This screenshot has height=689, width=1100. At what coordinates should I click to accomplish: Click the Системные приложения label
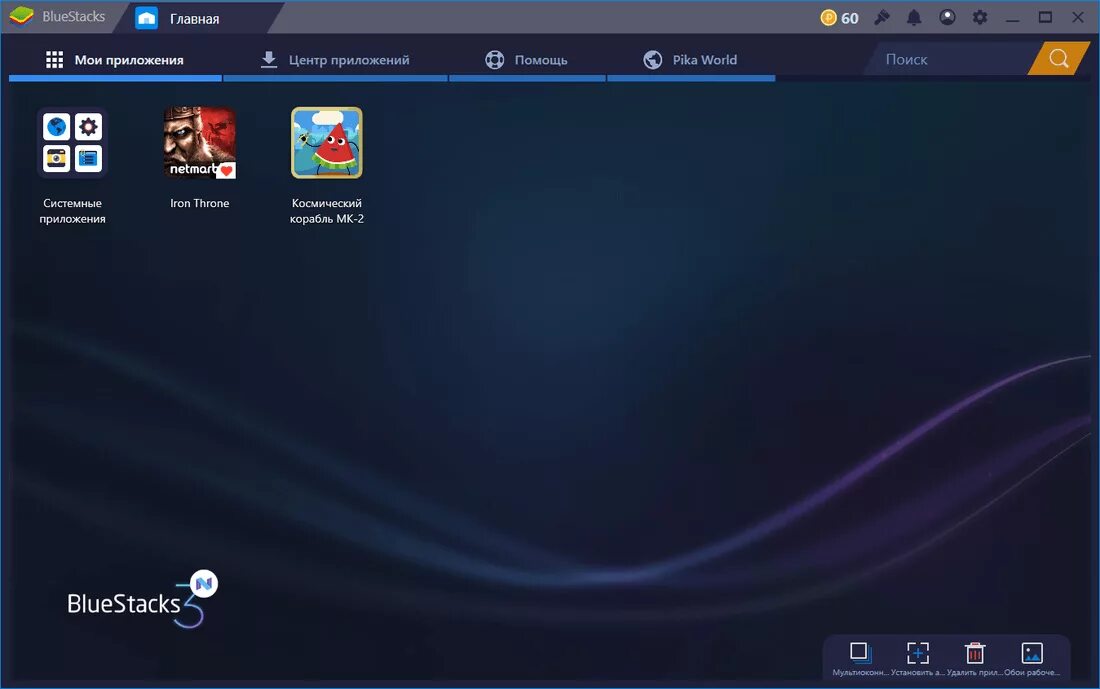(x=72, y=210)
